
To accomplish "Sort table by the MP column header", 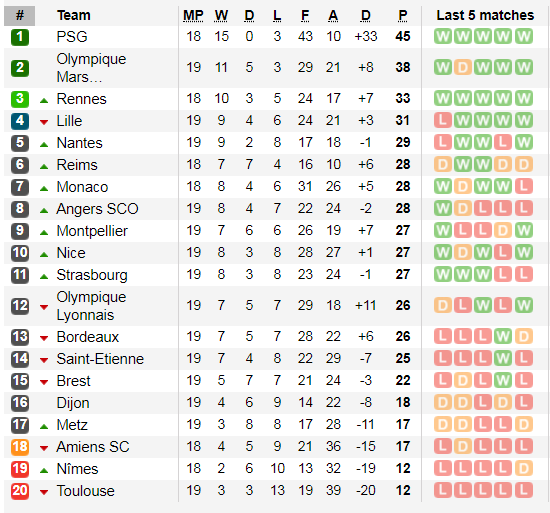I will click(x=193, y=15).
